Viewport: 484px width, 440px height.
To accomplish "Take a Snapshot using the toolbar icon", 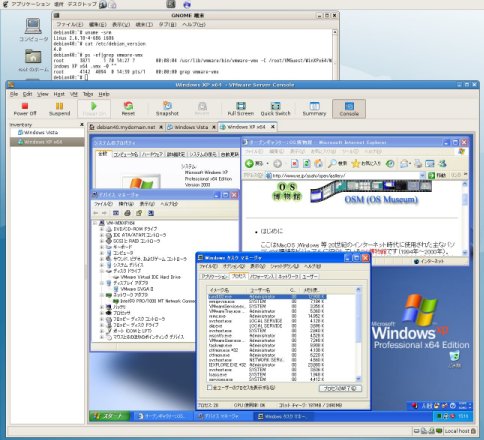I will tap(167, 106).
